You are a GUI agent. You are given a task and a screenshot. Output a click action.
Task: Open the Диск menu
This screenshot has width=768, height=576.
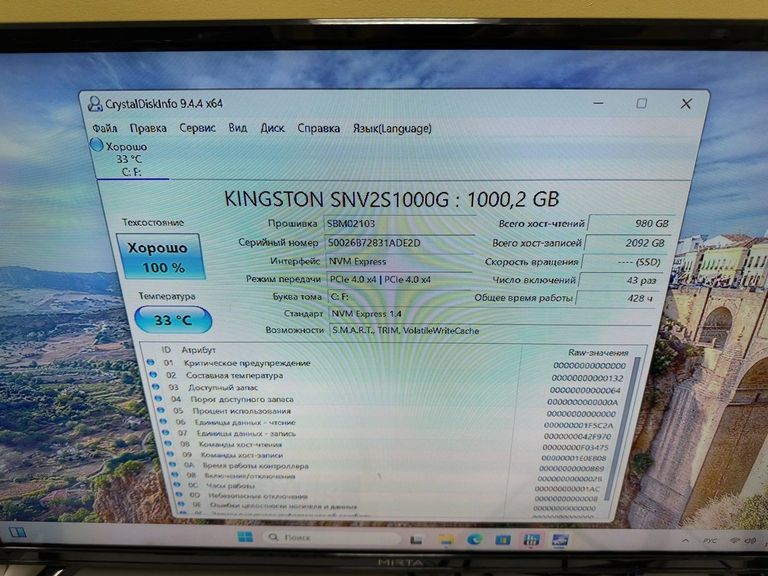click(272, 128)
